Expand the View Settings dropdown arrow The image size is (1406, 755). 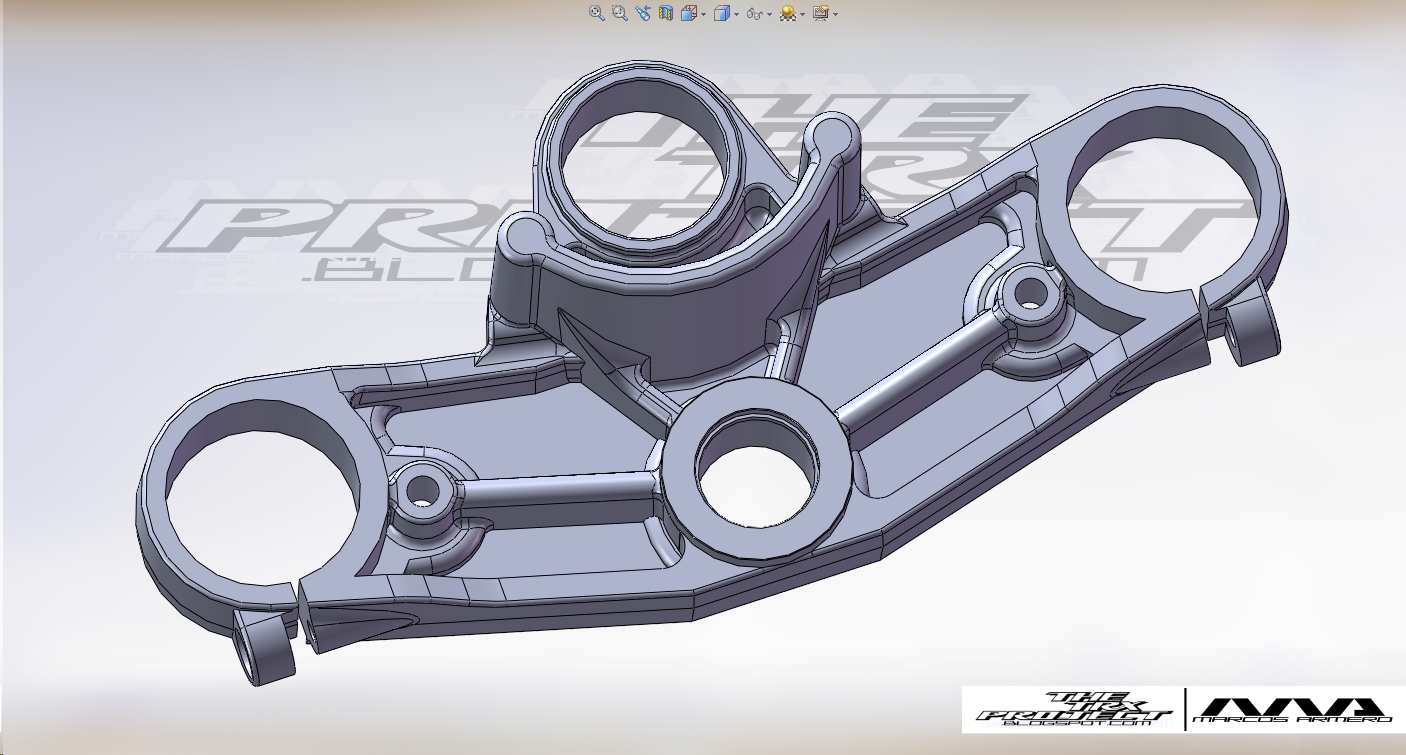835,14
